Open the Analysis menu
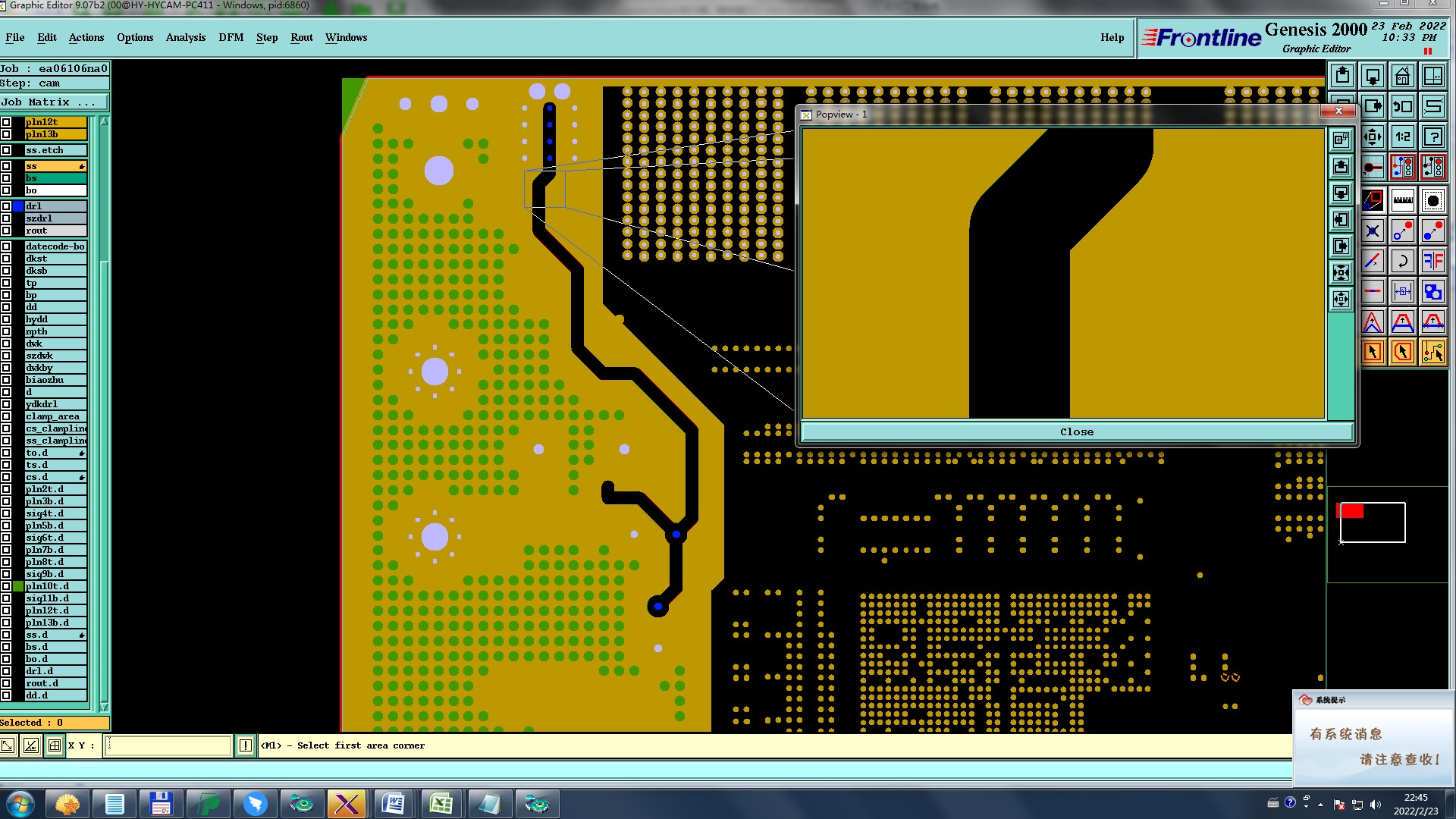The height and width of the screenshot is (819, 1456). pos(185,37)
